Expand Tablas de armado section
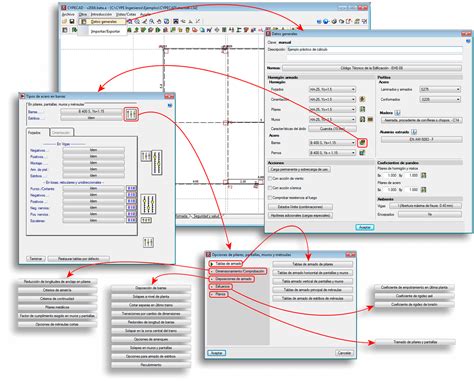 tap(226, 264)
